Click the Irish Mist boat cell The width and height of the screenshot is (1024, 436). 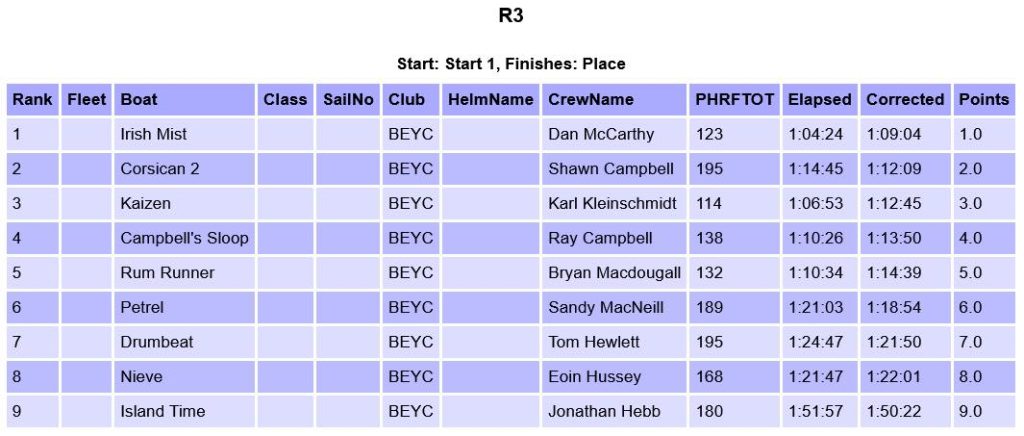[x=154, y=134]
